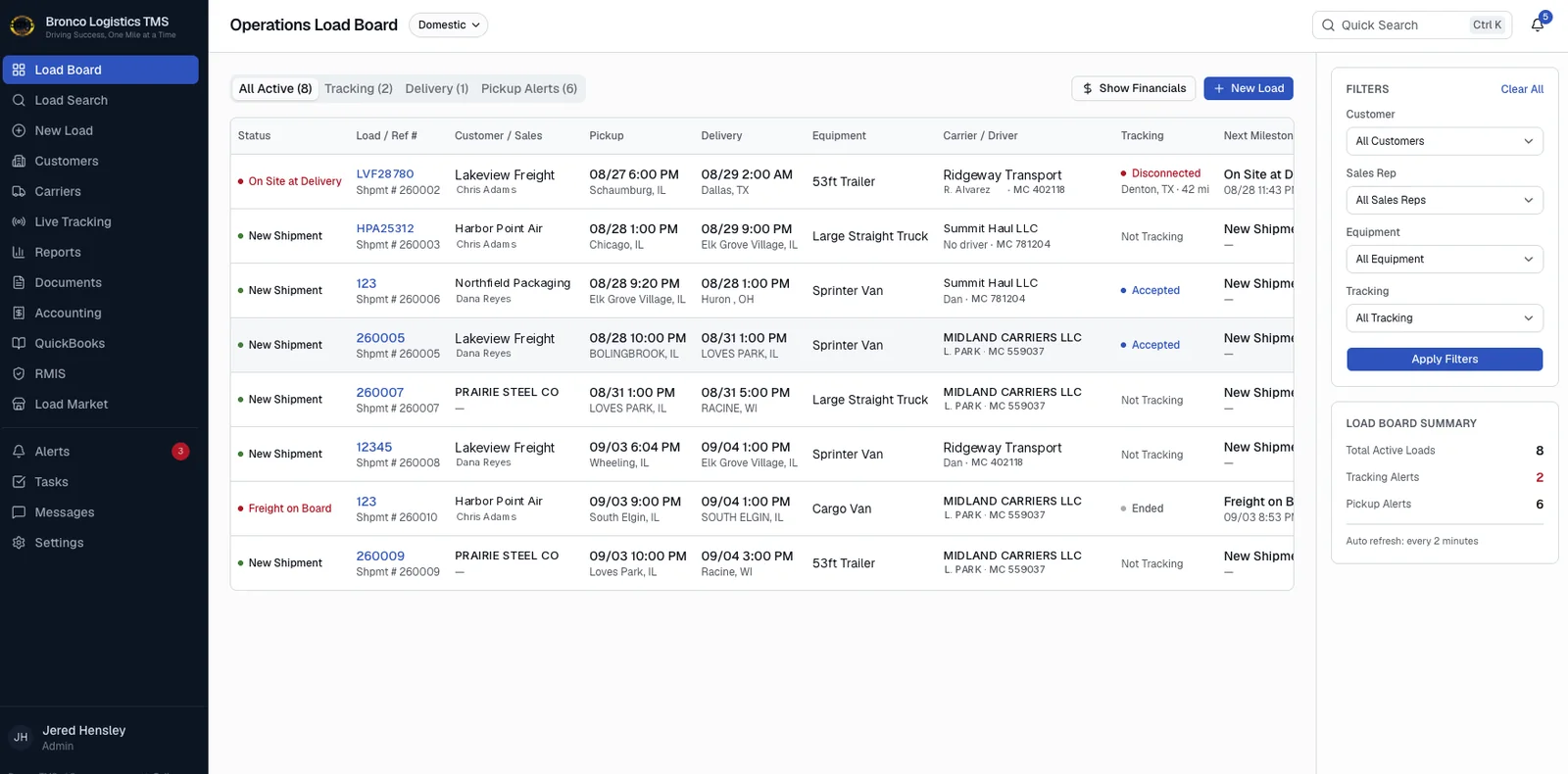This screenshot has width=1568, height=774.
Task: Switch to the Delivery (1) tab
Action: tap(437, 88)
